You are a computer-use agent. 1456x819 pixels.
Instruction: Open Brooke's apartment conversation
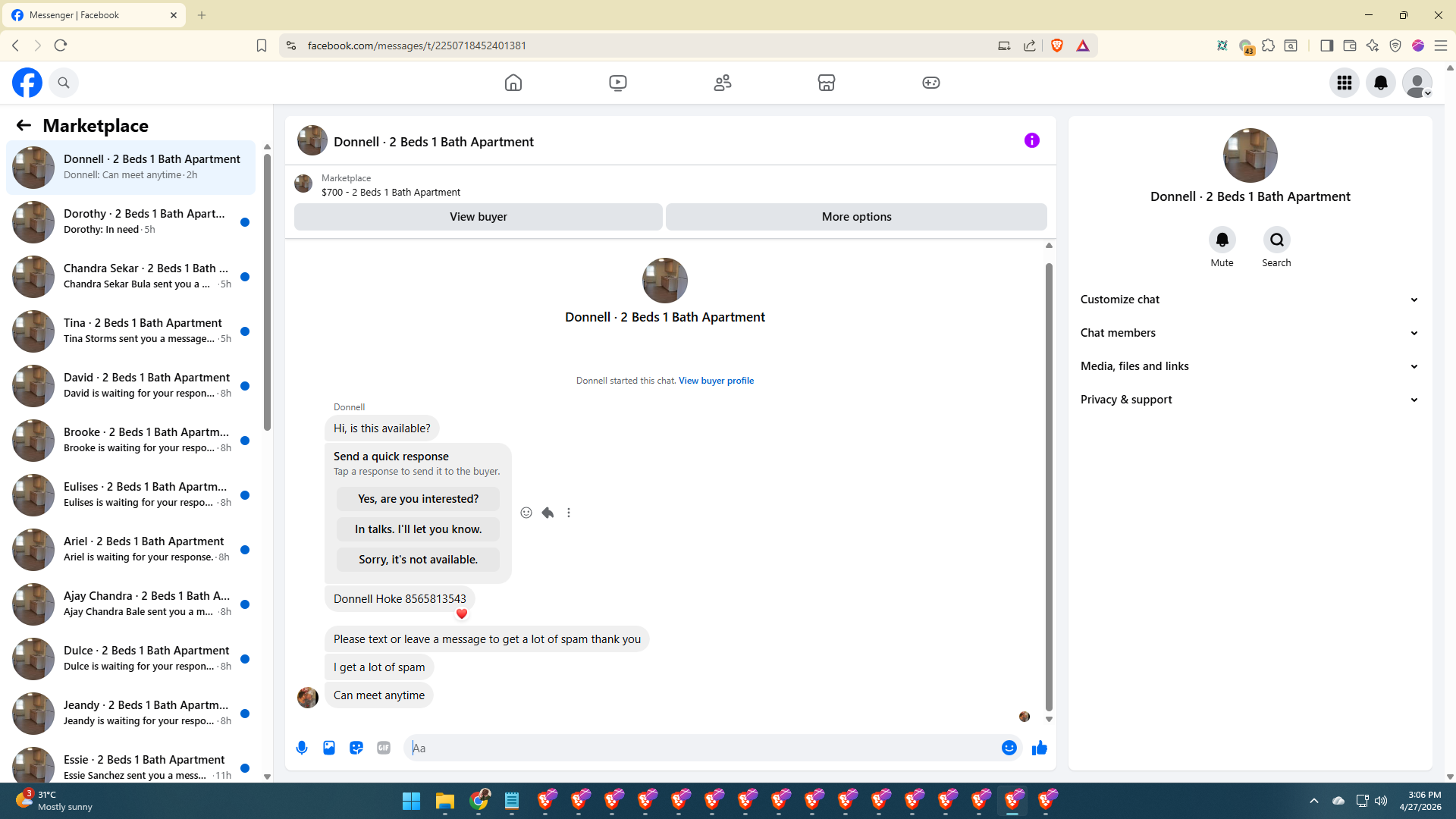point(130,441)
